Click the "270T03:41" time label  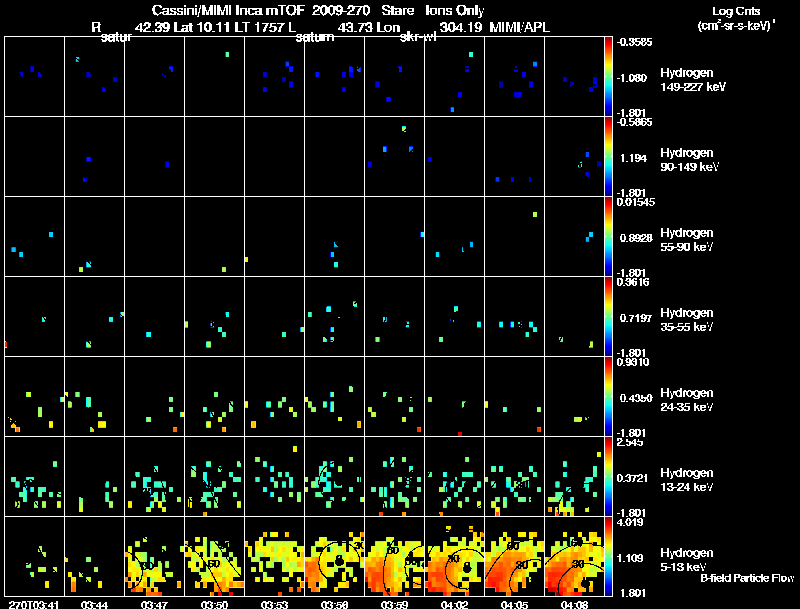point(34,604)
